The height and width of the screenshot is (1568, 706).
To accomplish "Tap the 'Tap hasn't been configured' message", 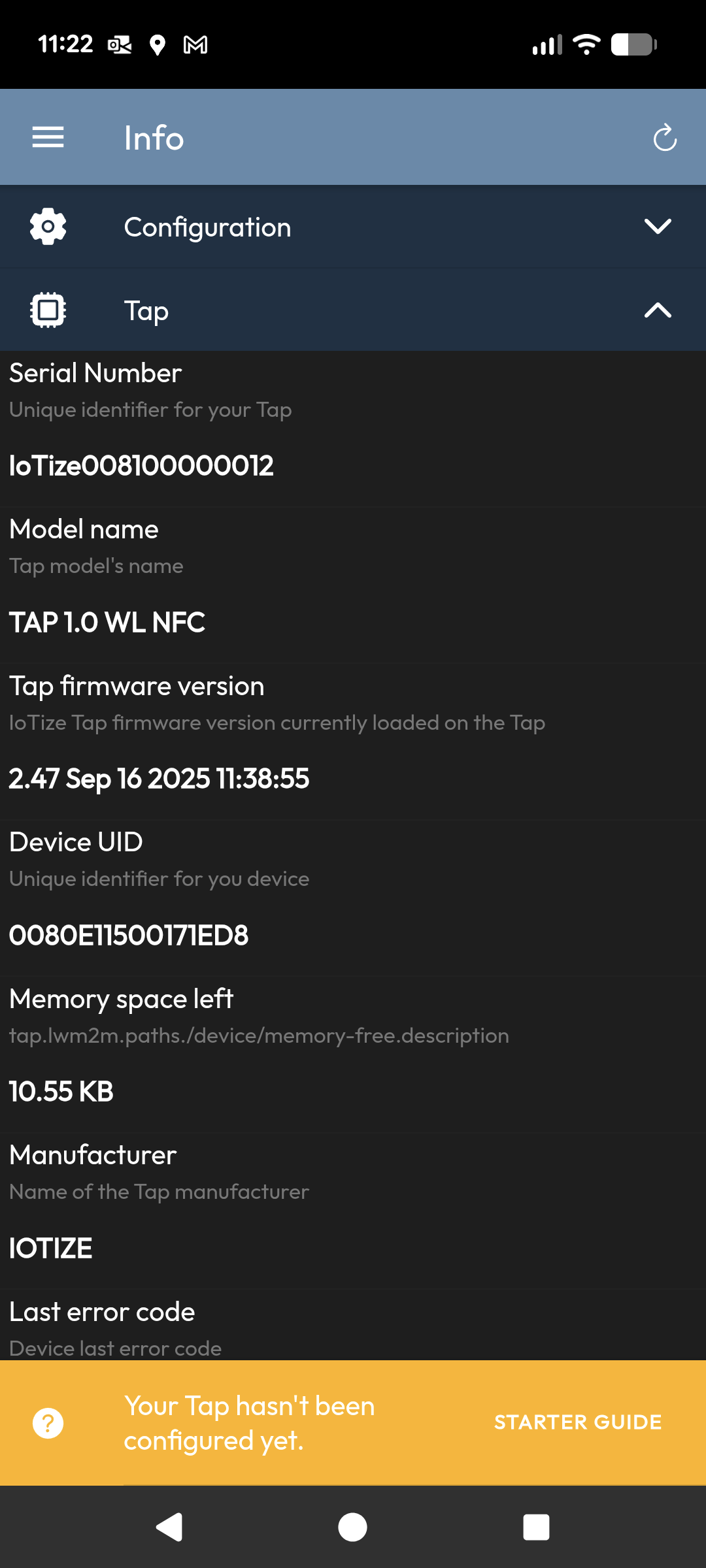I will (250, 1423).
